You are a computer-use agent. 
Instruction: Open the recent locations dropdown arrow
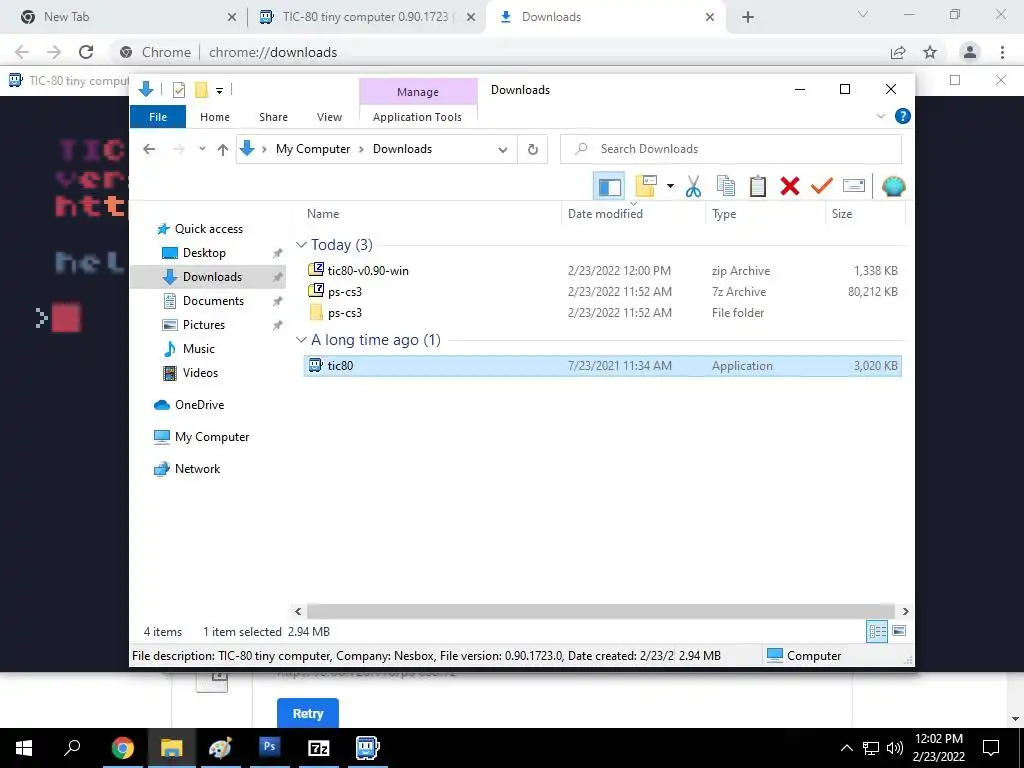click(x=202, y=149)
